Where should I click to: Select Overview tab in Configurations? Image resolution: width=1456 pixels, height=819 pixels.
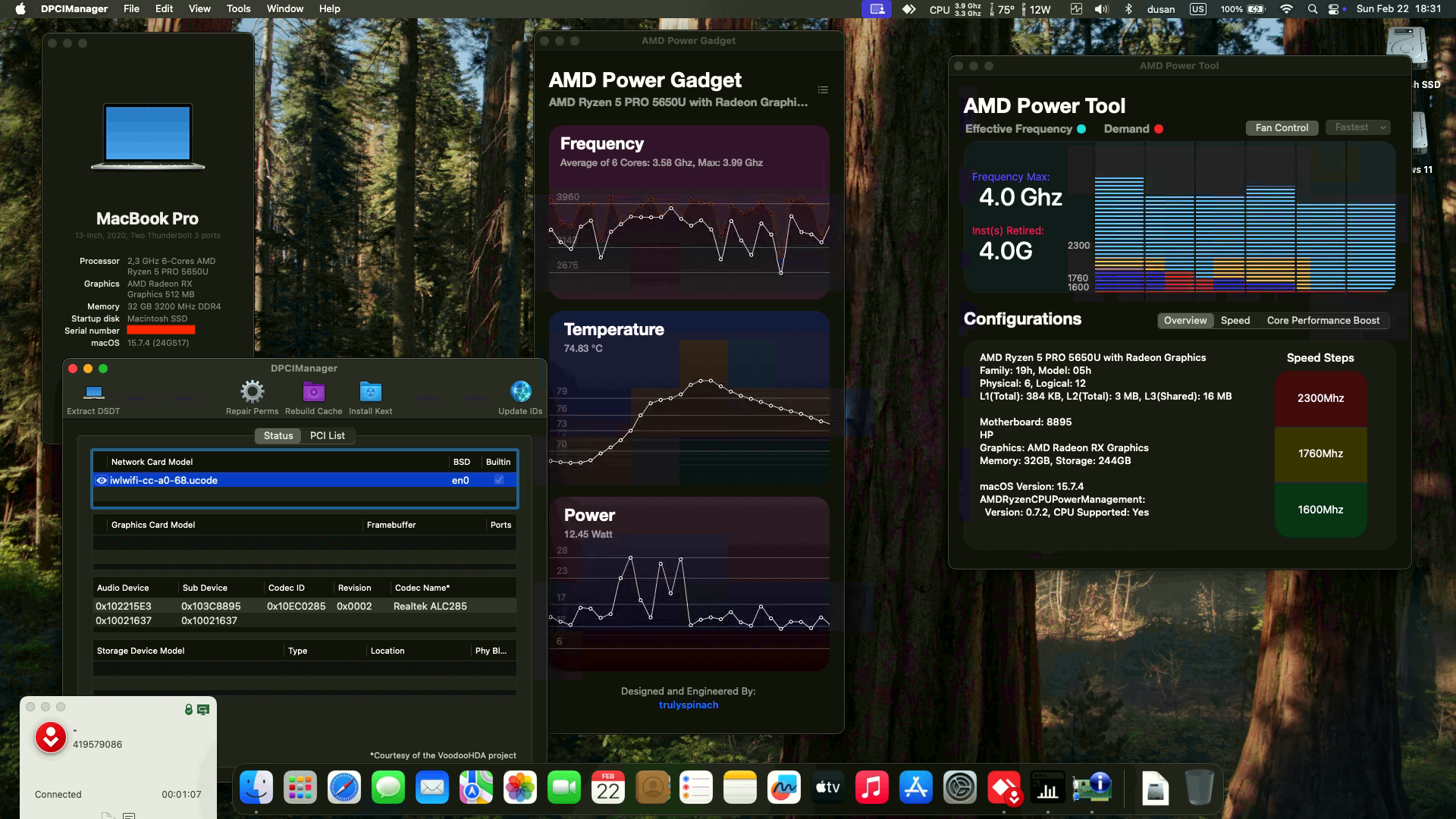click(1185, 321)
